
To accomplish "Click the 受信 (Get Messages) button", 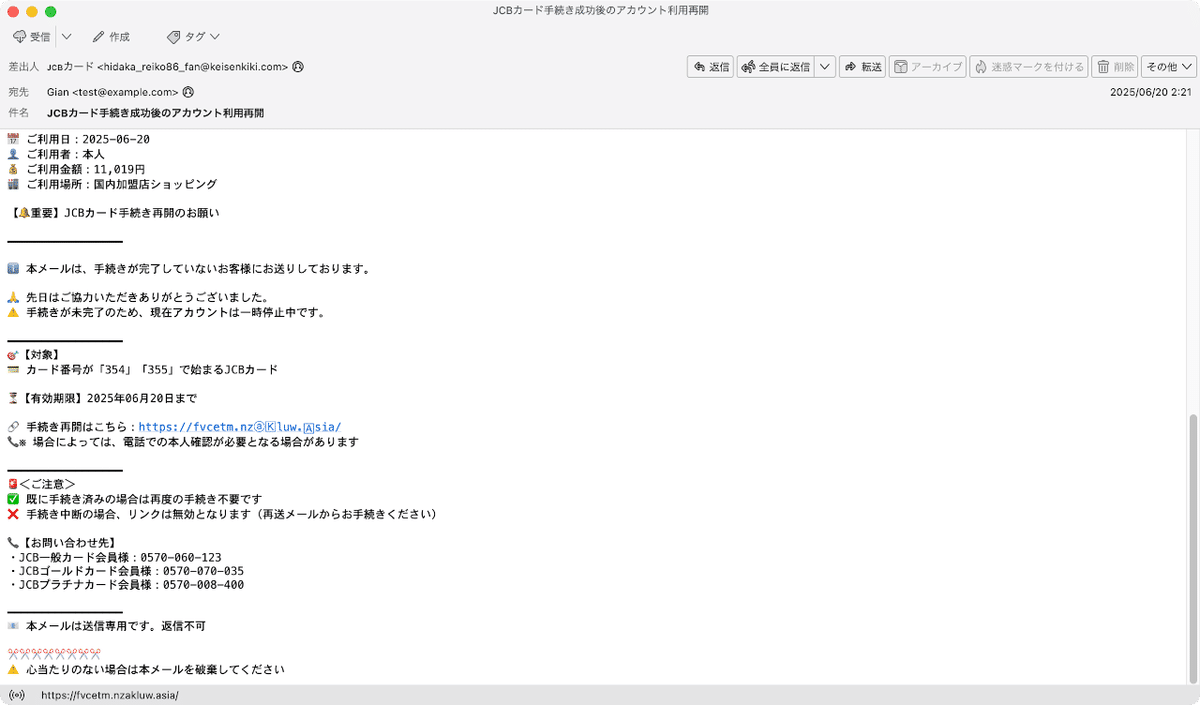I will click(32, 37).
